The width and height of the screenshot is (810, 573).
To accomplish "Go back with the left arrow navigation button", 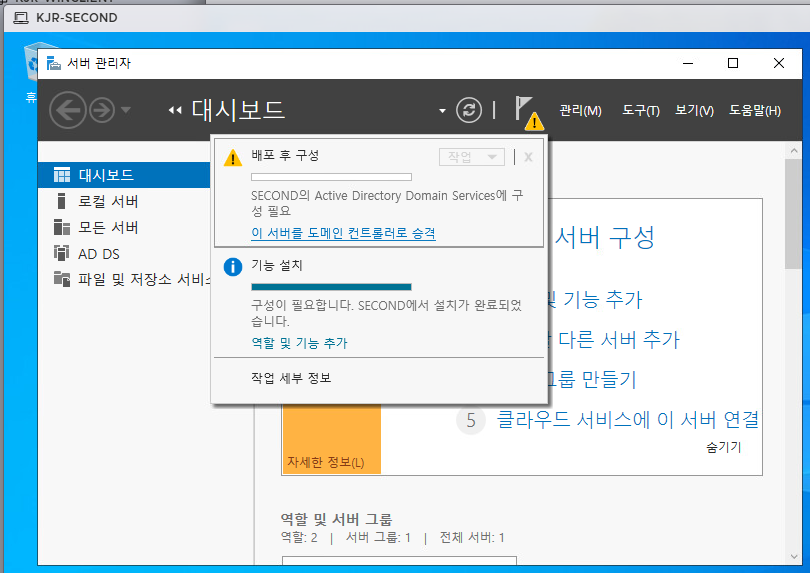I will point(68,110).
